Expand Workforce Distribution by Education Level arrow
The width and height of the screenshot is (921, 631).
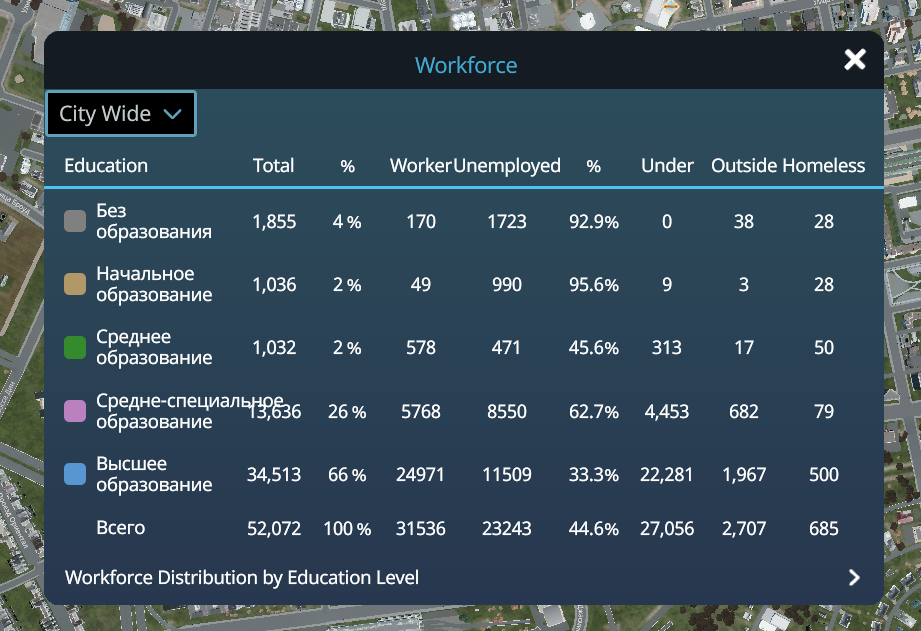pos(854,578)
